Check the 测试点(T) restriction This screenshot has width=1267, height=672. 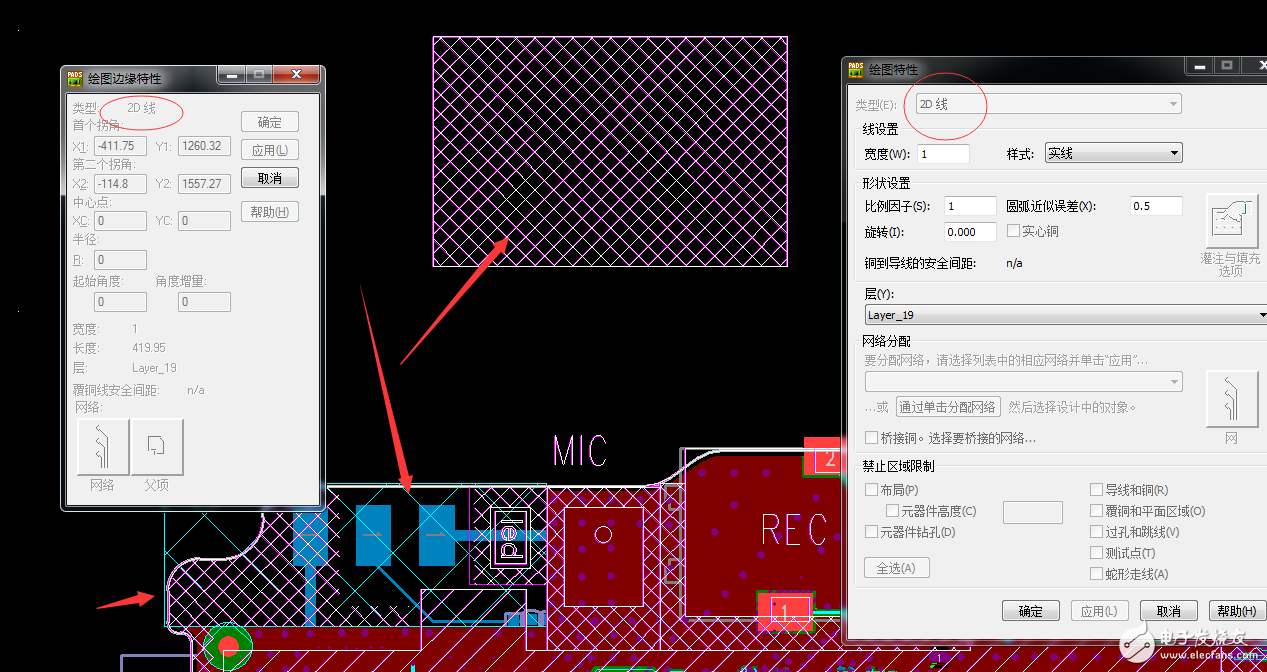(x=1097, y=553)
